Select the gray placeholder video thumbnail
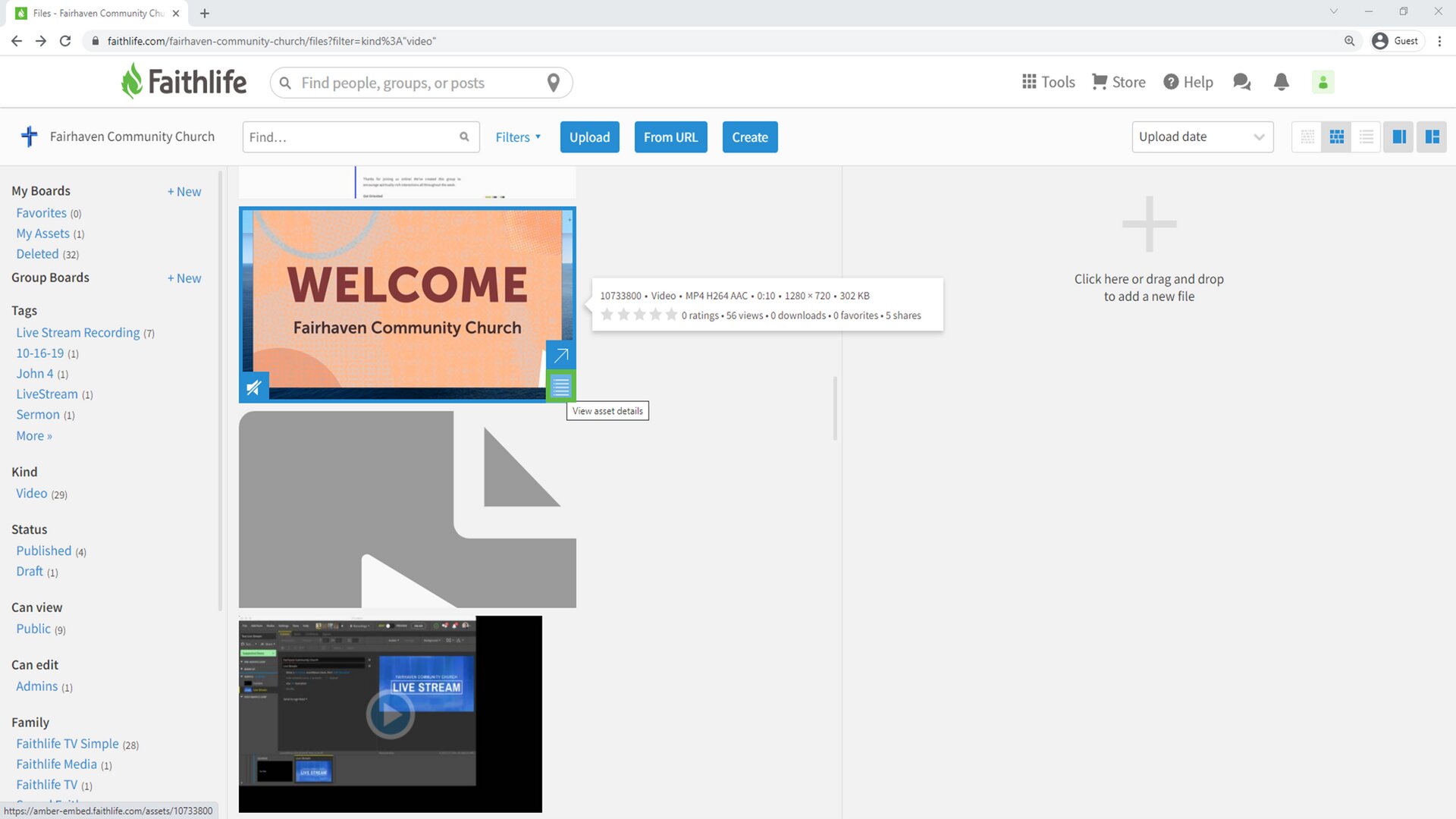 [407, 510]
